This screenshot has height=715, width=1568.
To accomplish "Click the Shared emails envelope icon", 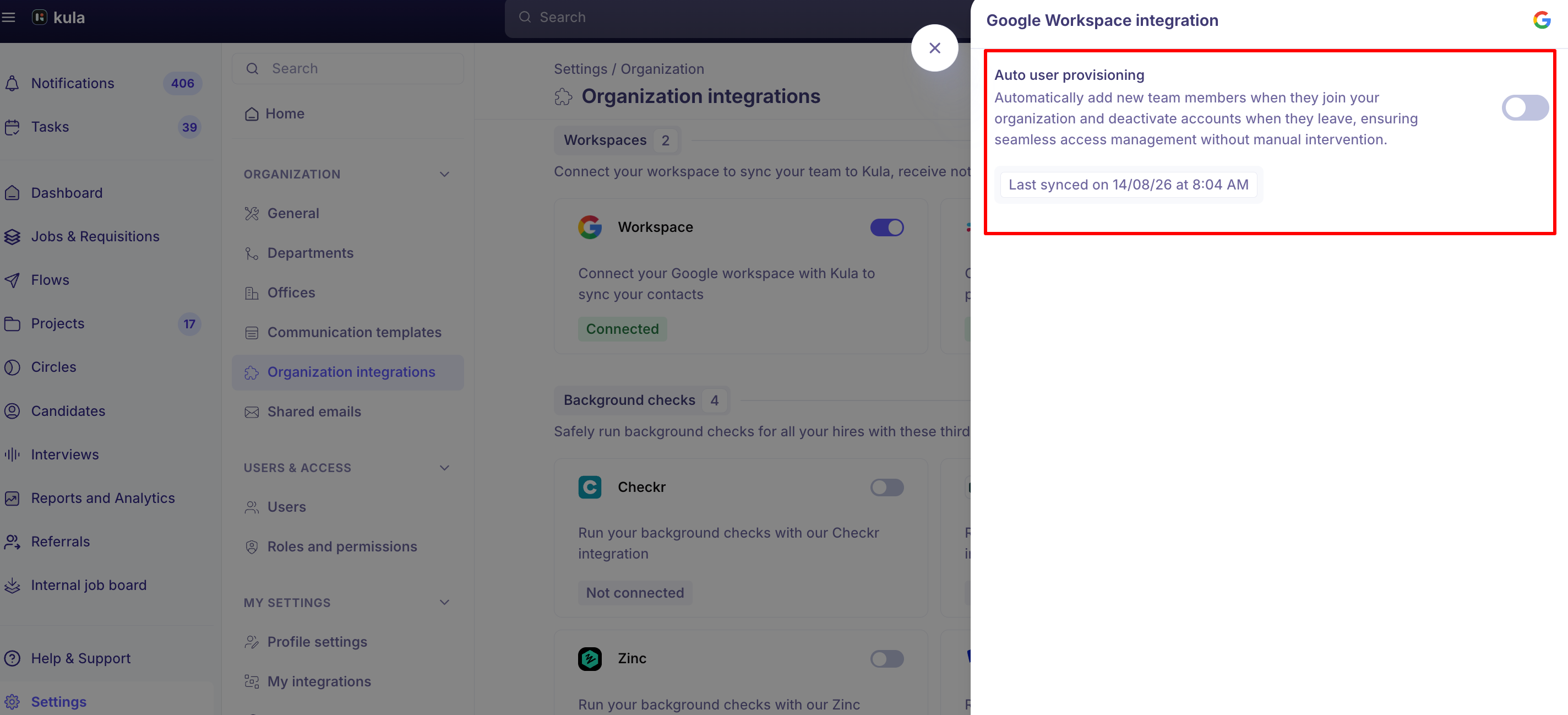I will pos(252,413).
